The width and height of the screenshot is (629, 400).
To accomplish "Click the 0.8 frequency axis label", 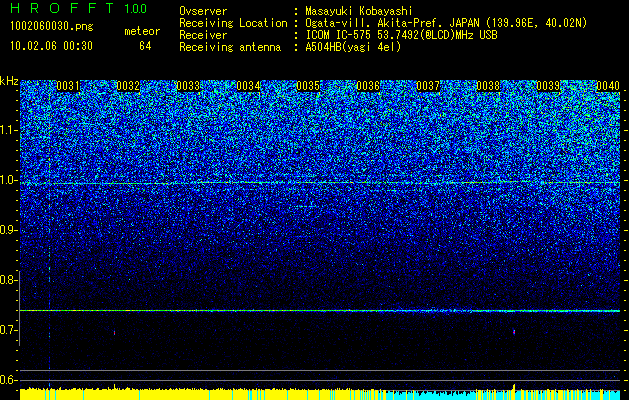I will tap(8, 280).
